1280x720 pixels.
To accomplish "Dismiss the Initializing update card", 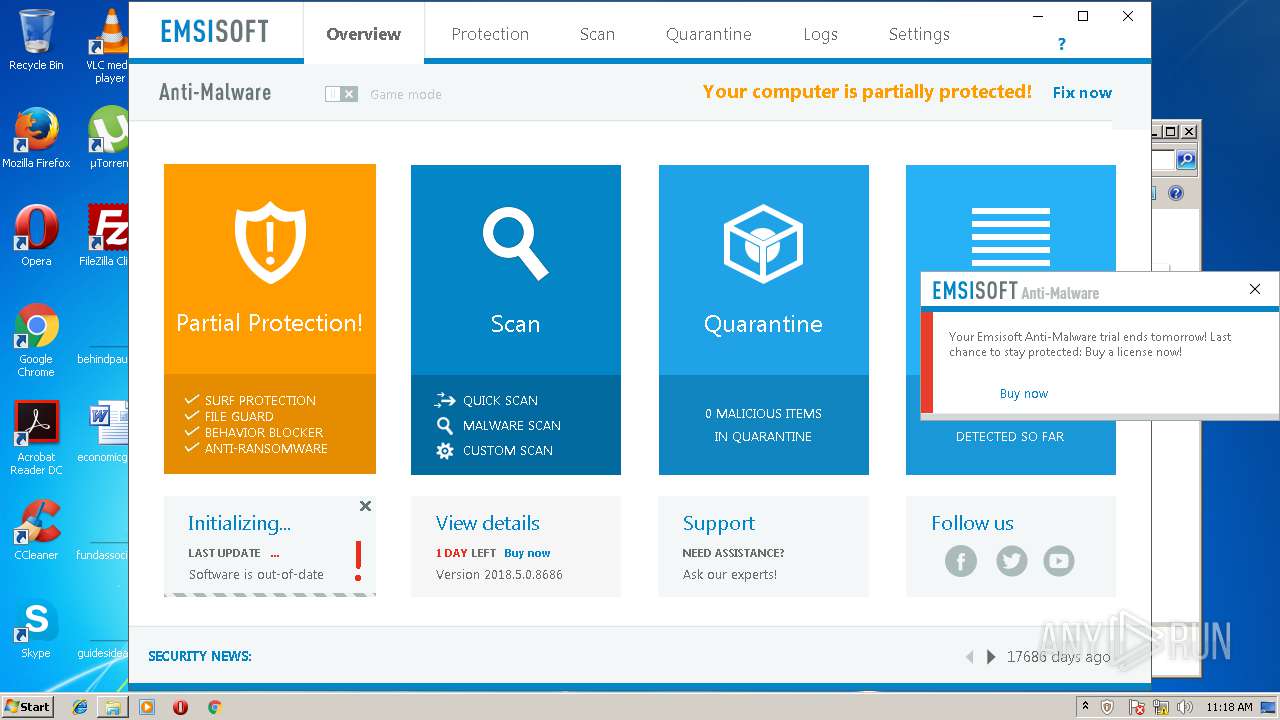I will [365, 506].
